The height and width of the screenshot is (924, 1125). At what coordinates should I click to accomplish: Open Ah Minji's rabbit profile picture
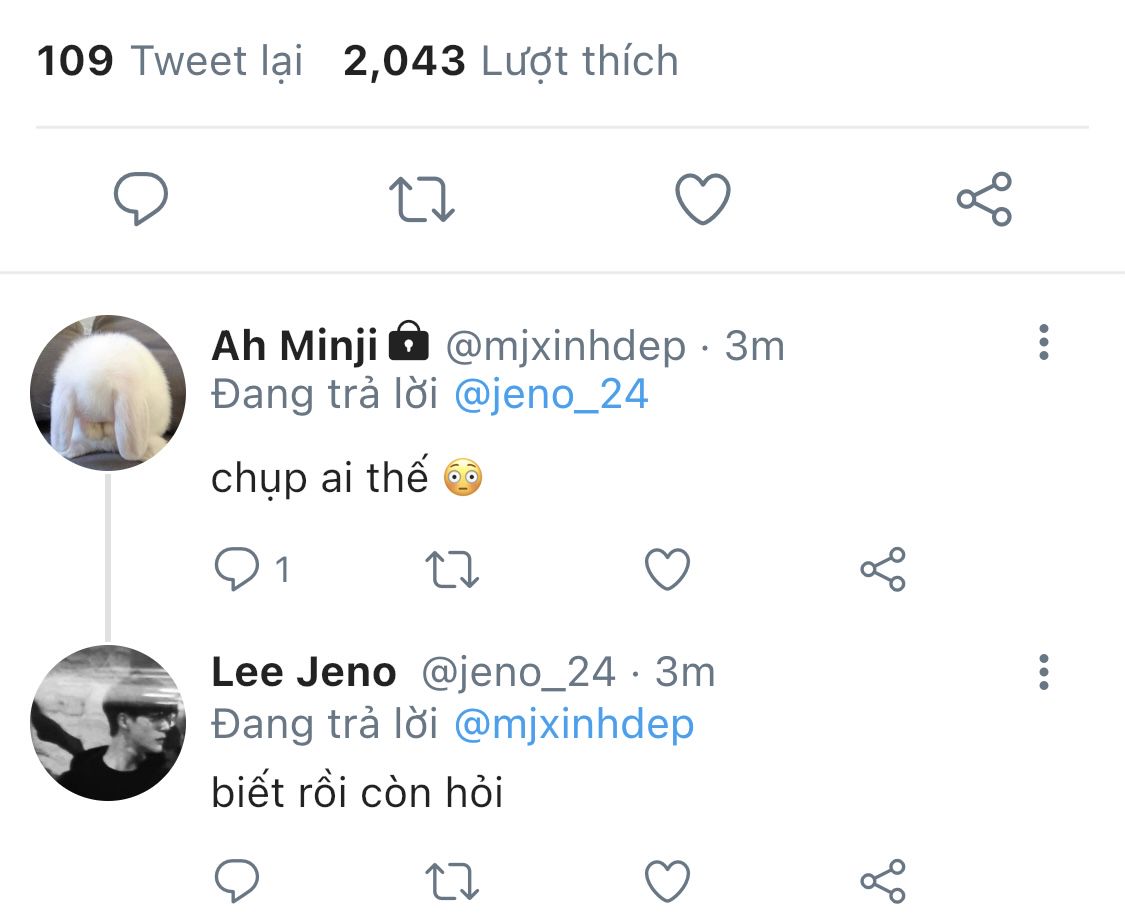pos(108,393)
